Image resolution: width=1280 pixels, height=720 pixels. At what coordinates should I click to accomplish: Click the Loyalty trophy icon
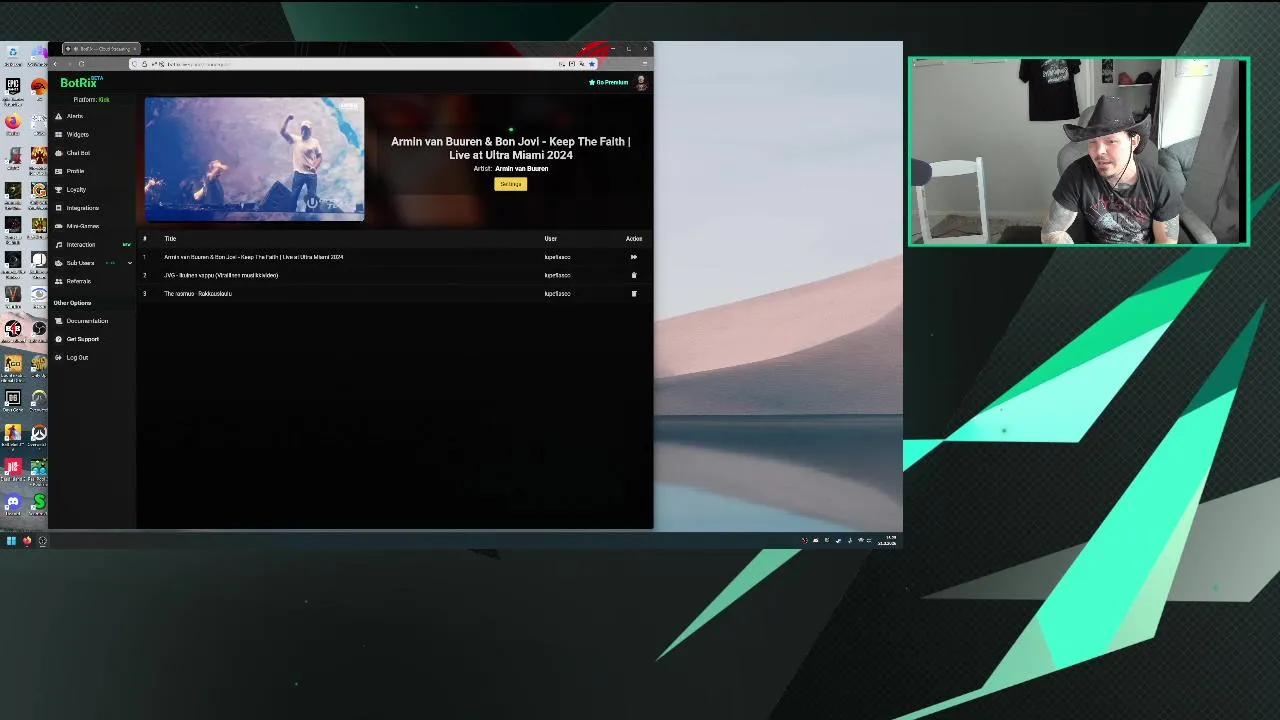(59, 189)
